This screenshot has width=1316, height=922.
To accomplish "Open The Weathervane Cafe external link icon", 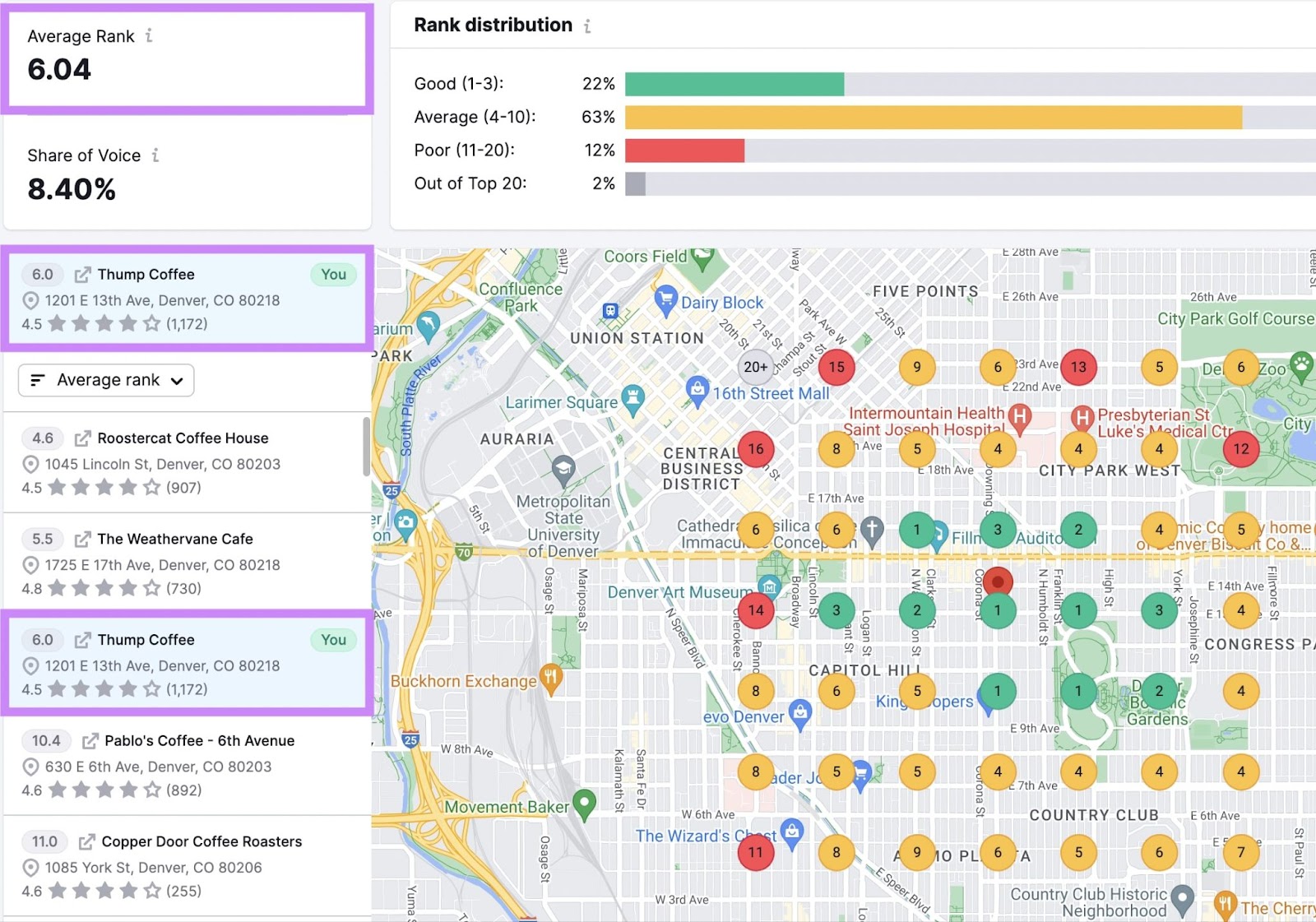I will tap(82, 540).
